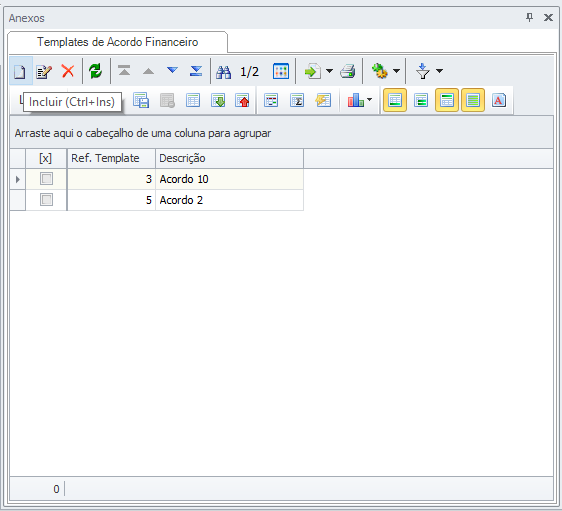562x511 pixels.
Task: Click the funnel filter icon
Action: pos(423,71)
